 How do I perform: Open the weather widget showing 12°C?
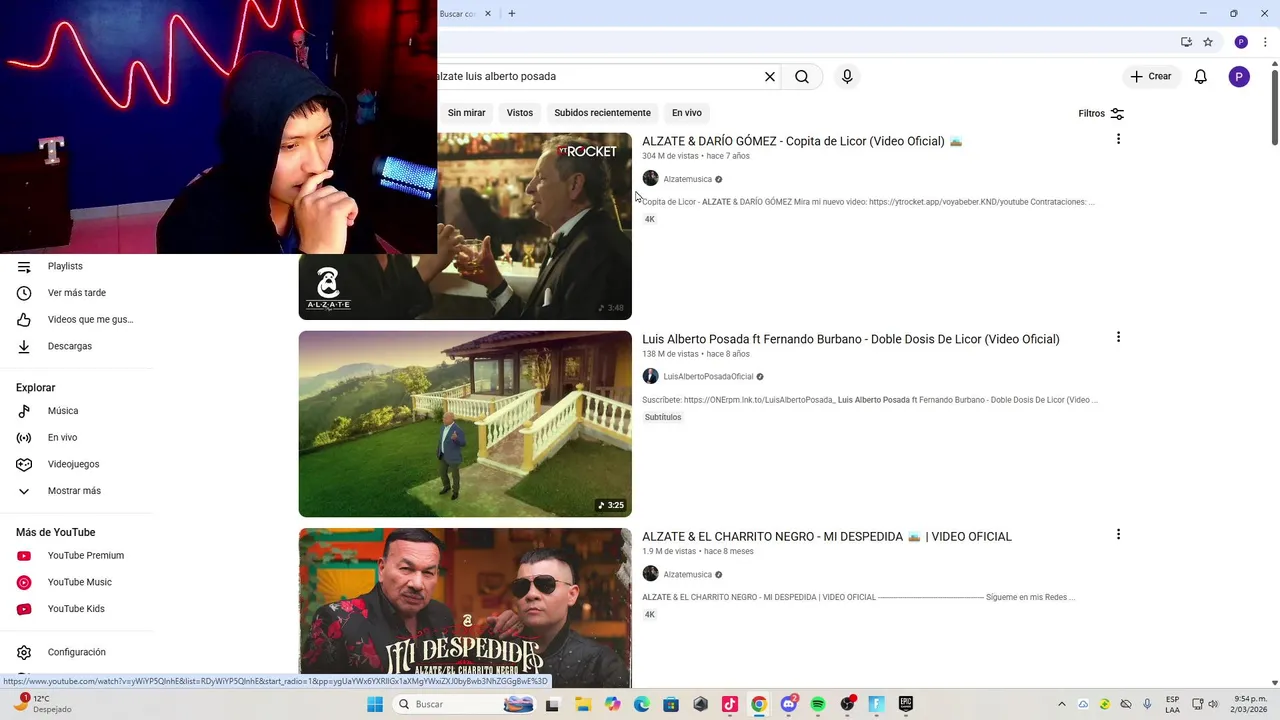40,704
